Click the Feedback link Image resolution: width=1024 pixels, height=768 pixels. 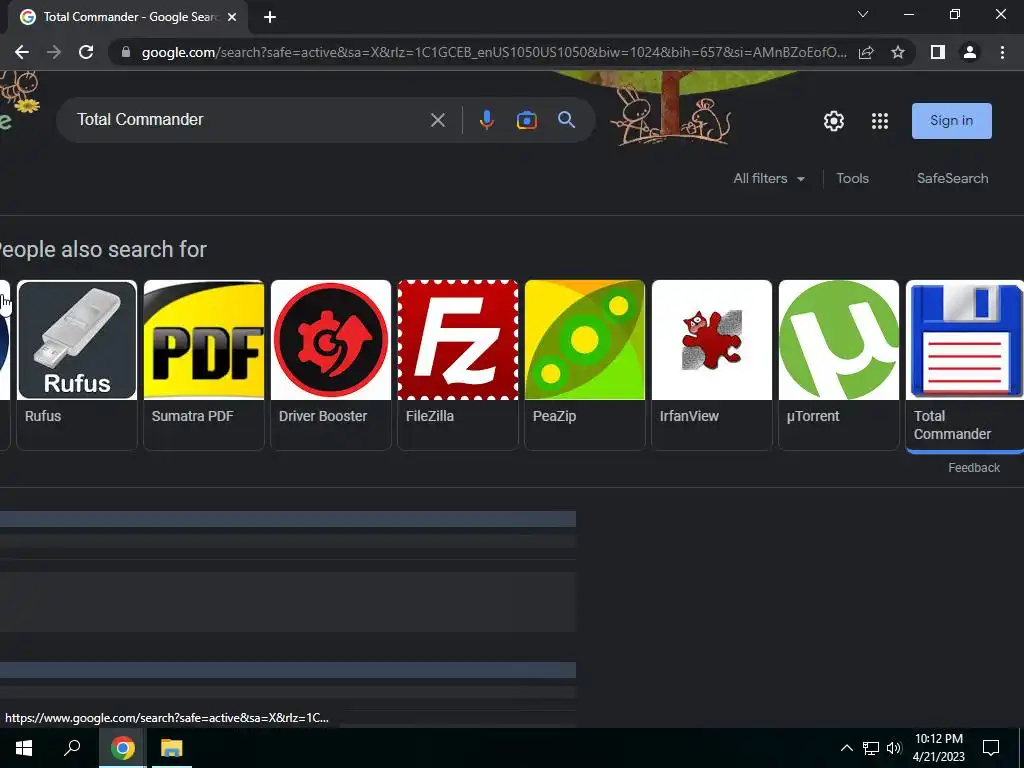click(974, 468)
